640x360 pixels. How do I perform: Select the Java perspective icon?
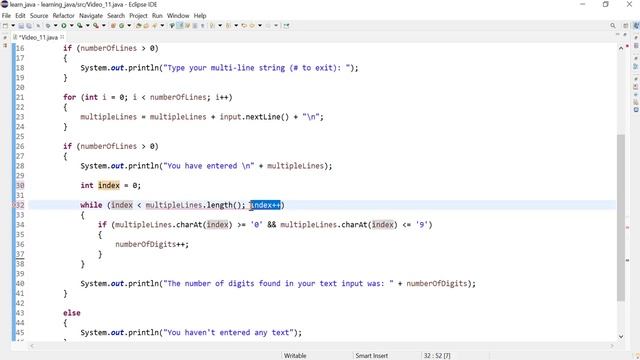click(636, 25)
